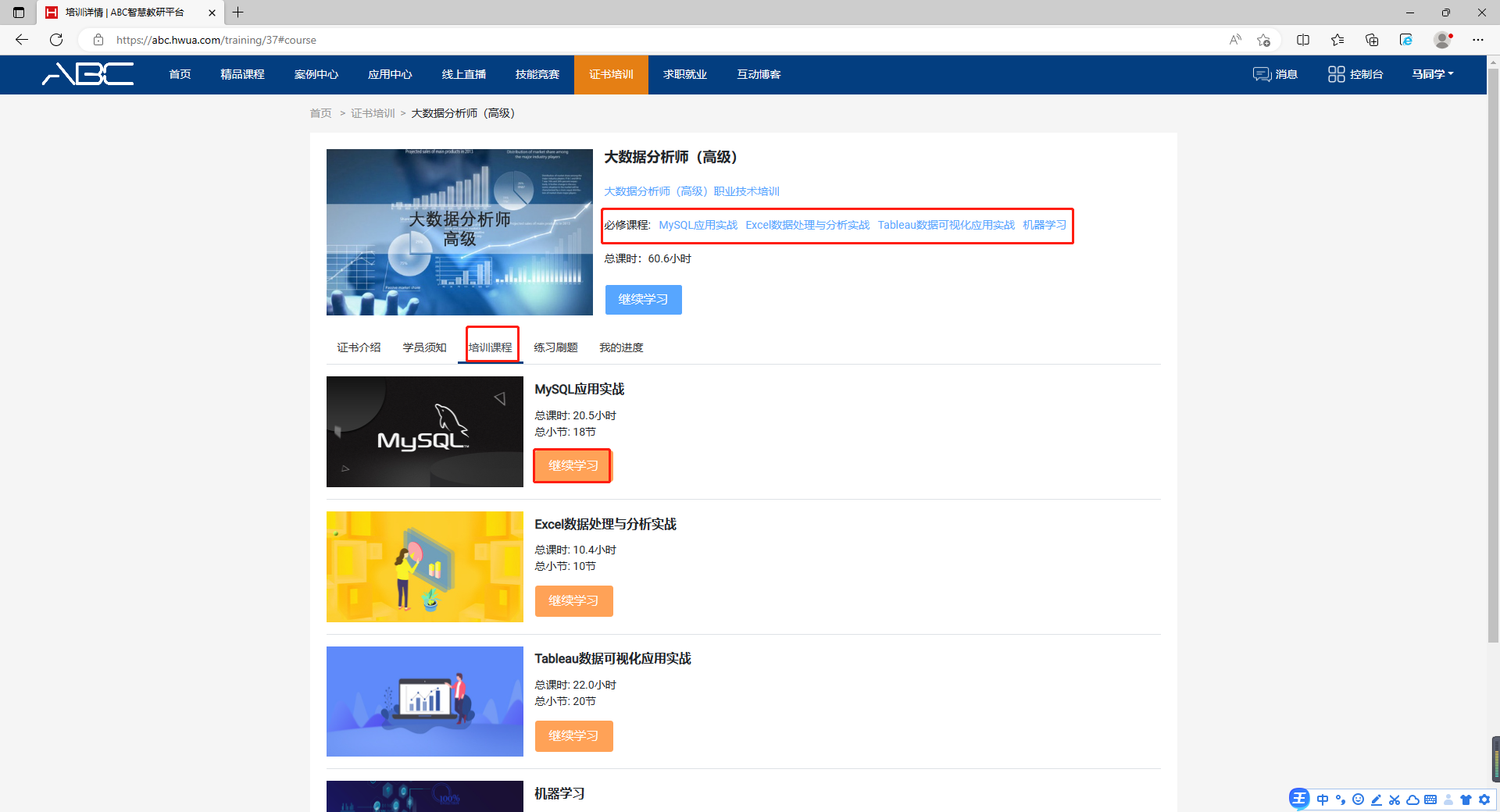Image resolution: width=1500 pixels, height=812 pixels.
Task: Go to 首页 in the navigation bar
Action: [180, 74]
